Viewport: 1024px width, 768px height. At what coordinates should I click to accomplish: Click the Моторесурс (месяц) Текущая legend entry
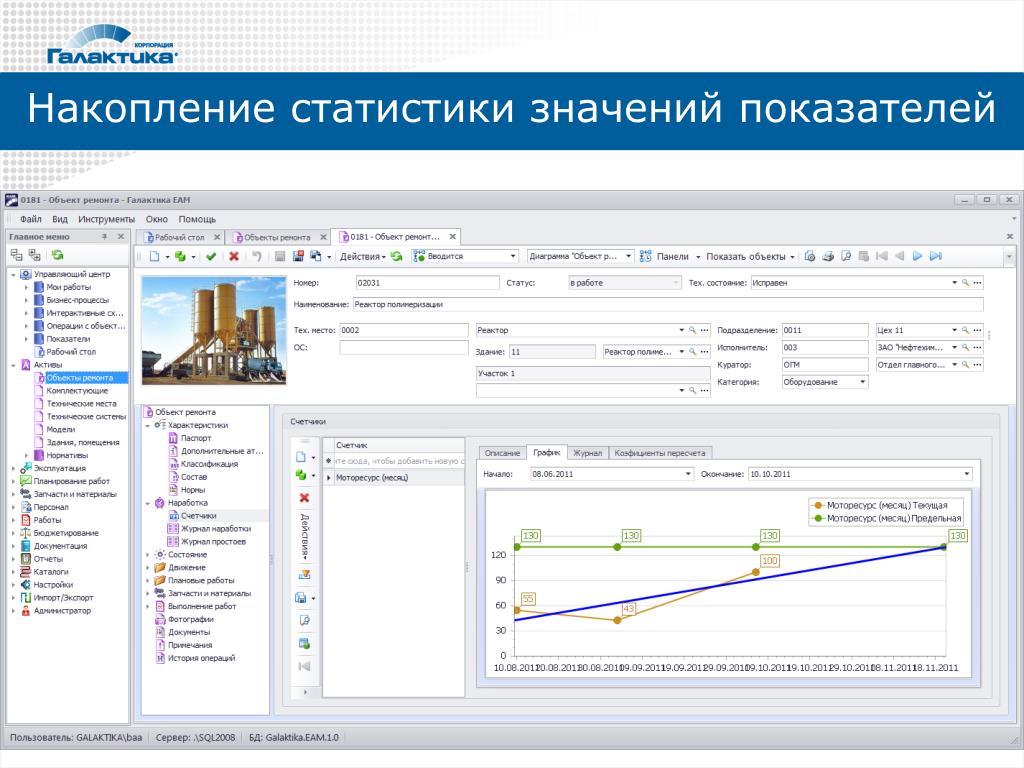click(x=880, y=505)
